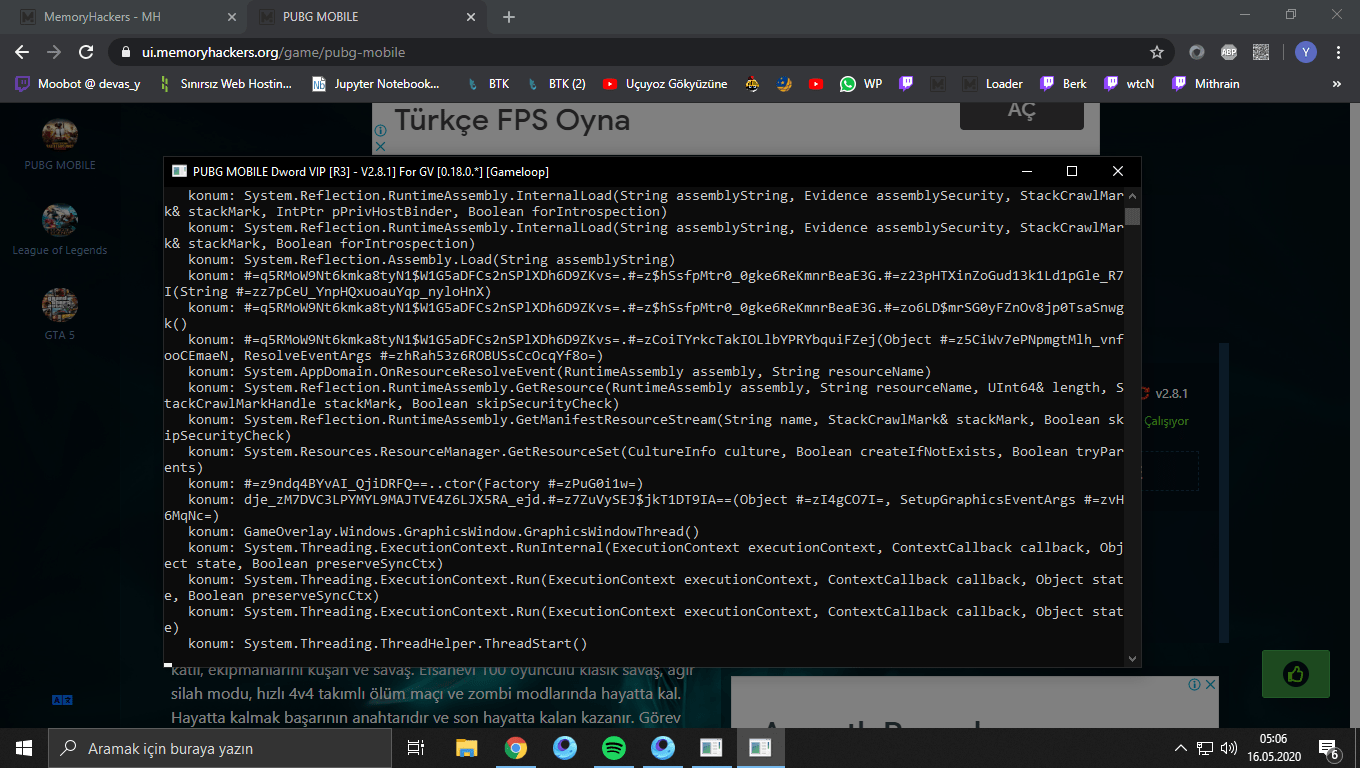
Task: Focus the ui.memoryhackers.org address bar
Action: (x=640, y=52)
